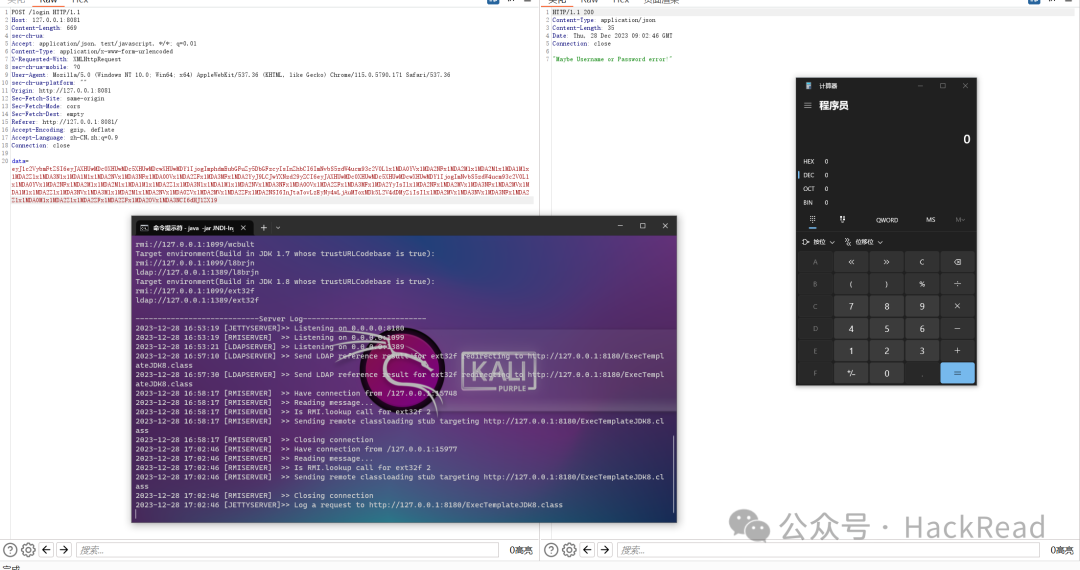
Task: Click the "Content-Type: application/x-www-form-urlencoded" header
Action: [x=92, y=51]
